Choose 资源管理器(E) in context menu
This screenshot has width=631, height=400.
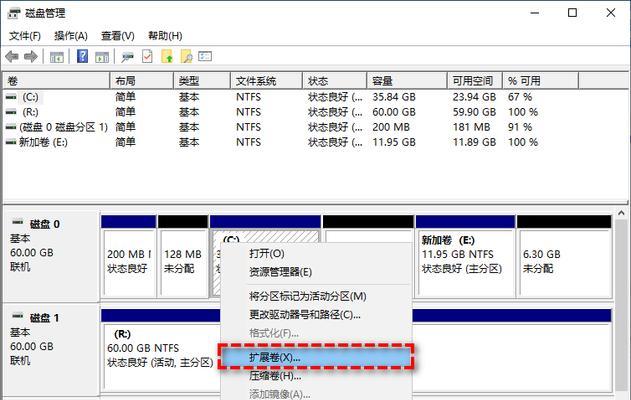(x=316, y=272)
